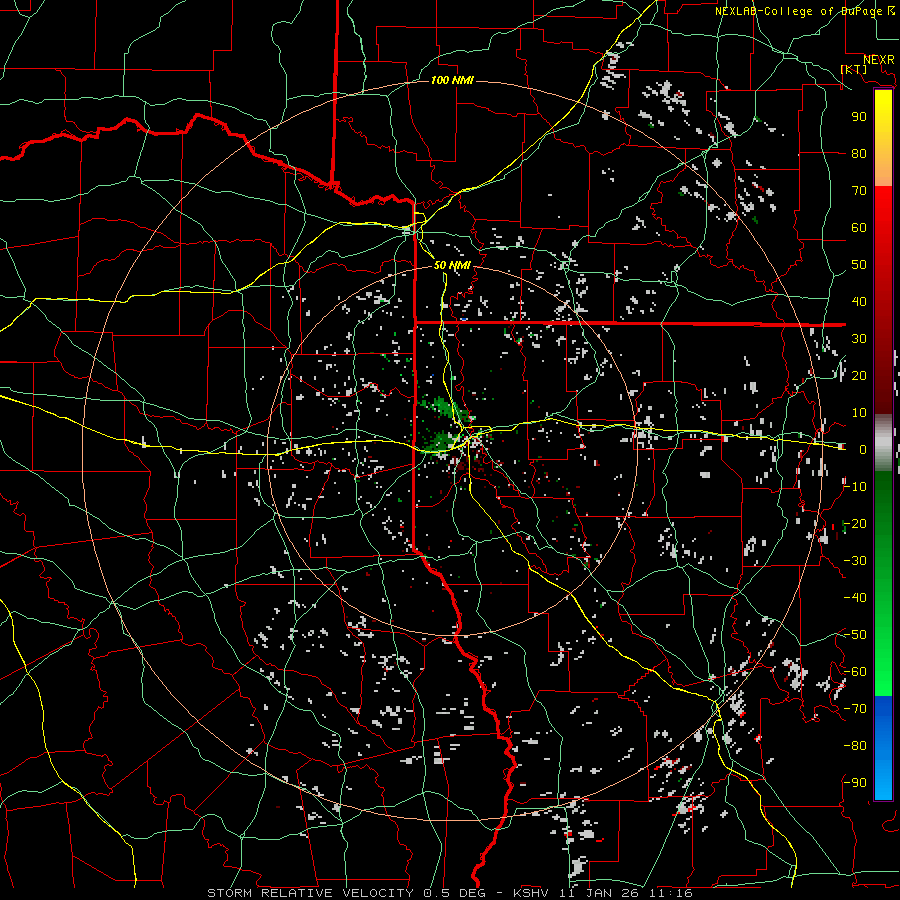The height and width of the screenshot is (900, 900).
Task: Click the -10 knot scale label
Action: click(x=855, y=487)
